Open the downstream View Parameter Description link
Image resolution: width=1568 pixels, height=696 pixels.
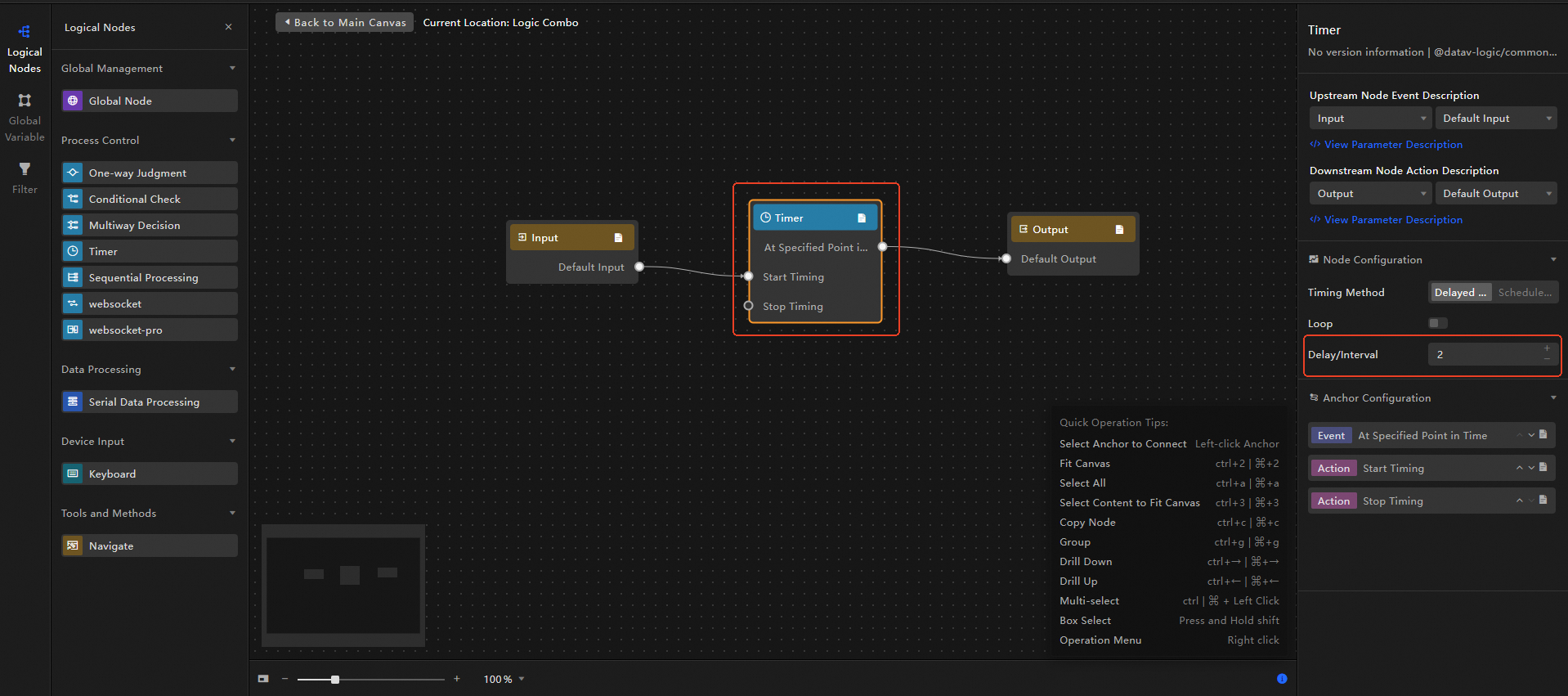(1387, 220)
